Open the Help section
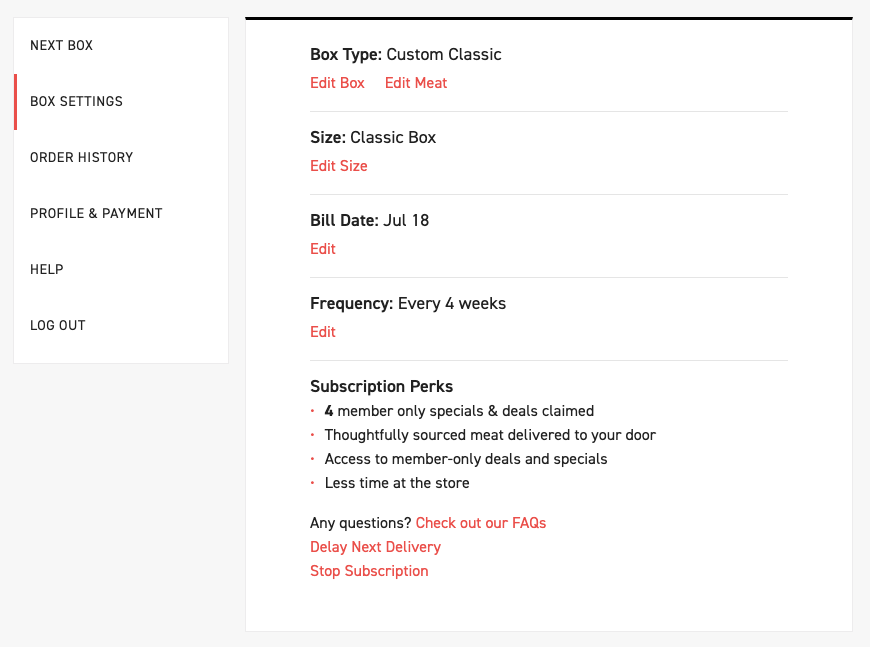Screen dimensions: 870x647 (47, 270)
